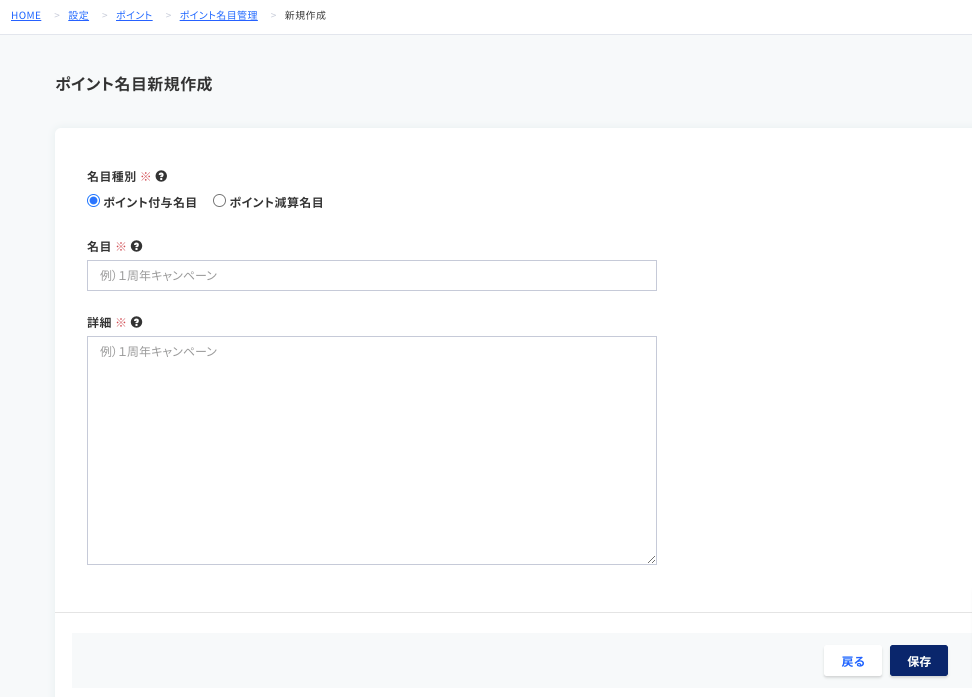972x697 pixels.
Task: Click inside the 詳細 textarea
Action: click(x=372, y=450)
